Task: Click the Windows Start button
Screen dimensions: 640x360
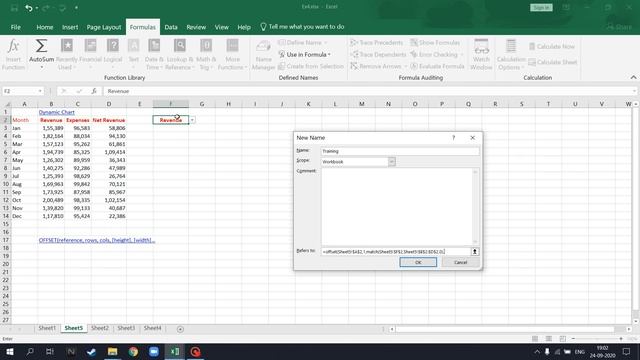Action: tap(9, 351)
